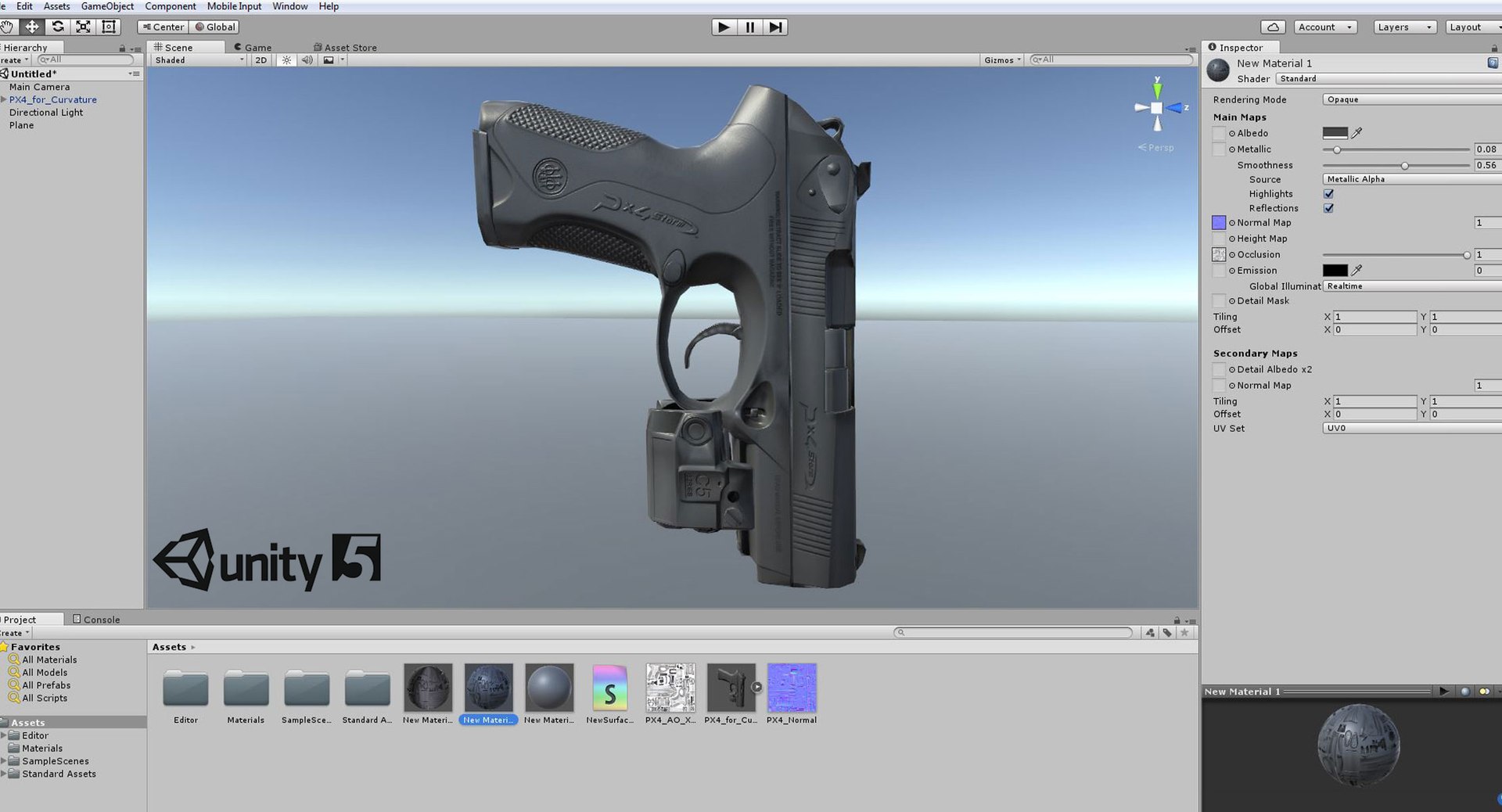Toggle 2D scene view mode
This screenshot has width=1502, height=812.
tap(261, 60)
